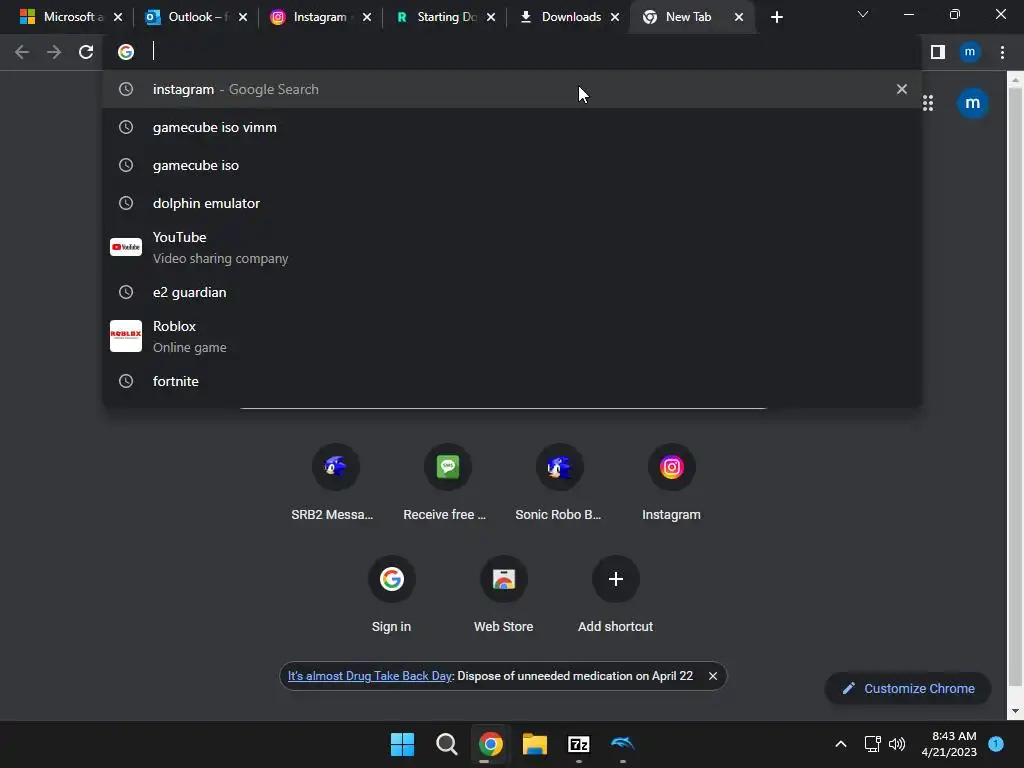Viewport: 1024px width, 768px height.
Task: Close the Downloads tab
Action: (x=615, y=17)
